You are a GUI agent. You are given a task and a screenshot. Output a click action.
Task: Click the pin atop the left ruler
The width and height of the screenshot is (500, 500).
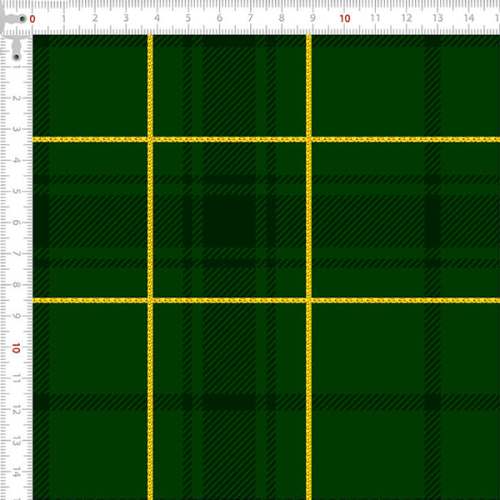[x=16, y=57]
